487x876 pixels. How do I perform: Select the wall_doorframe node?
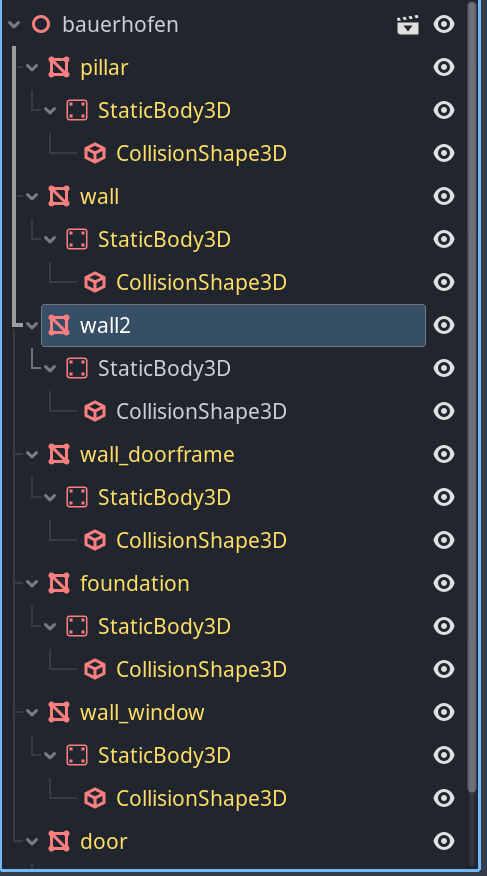click(157, 455)
